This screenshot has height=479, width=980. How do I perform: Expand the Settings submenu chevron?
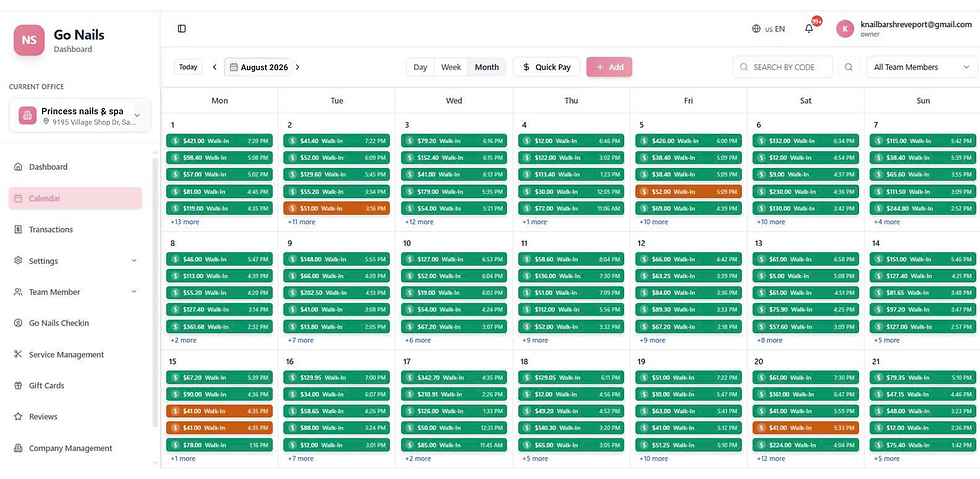(134, 261)
